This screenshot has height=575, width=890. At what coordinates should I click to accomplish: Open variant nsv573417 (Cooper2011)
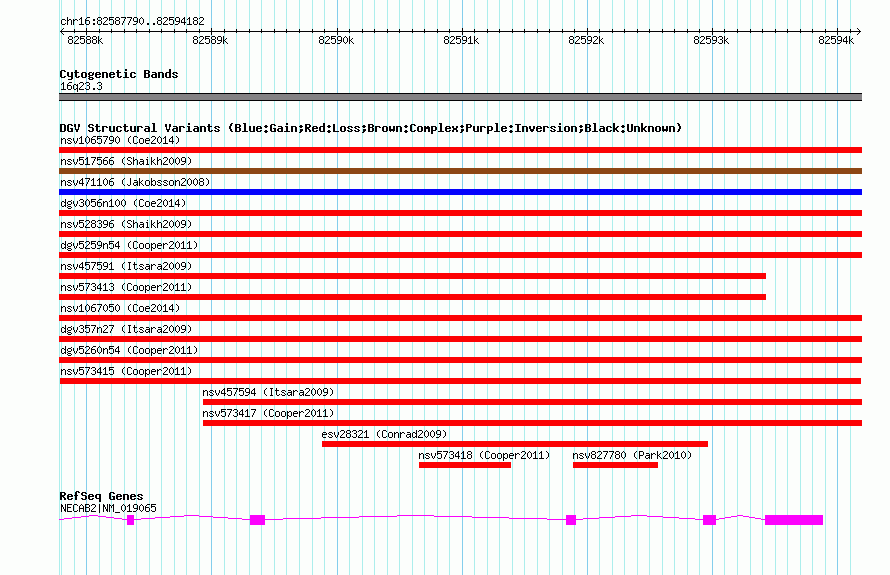(268, 413)
